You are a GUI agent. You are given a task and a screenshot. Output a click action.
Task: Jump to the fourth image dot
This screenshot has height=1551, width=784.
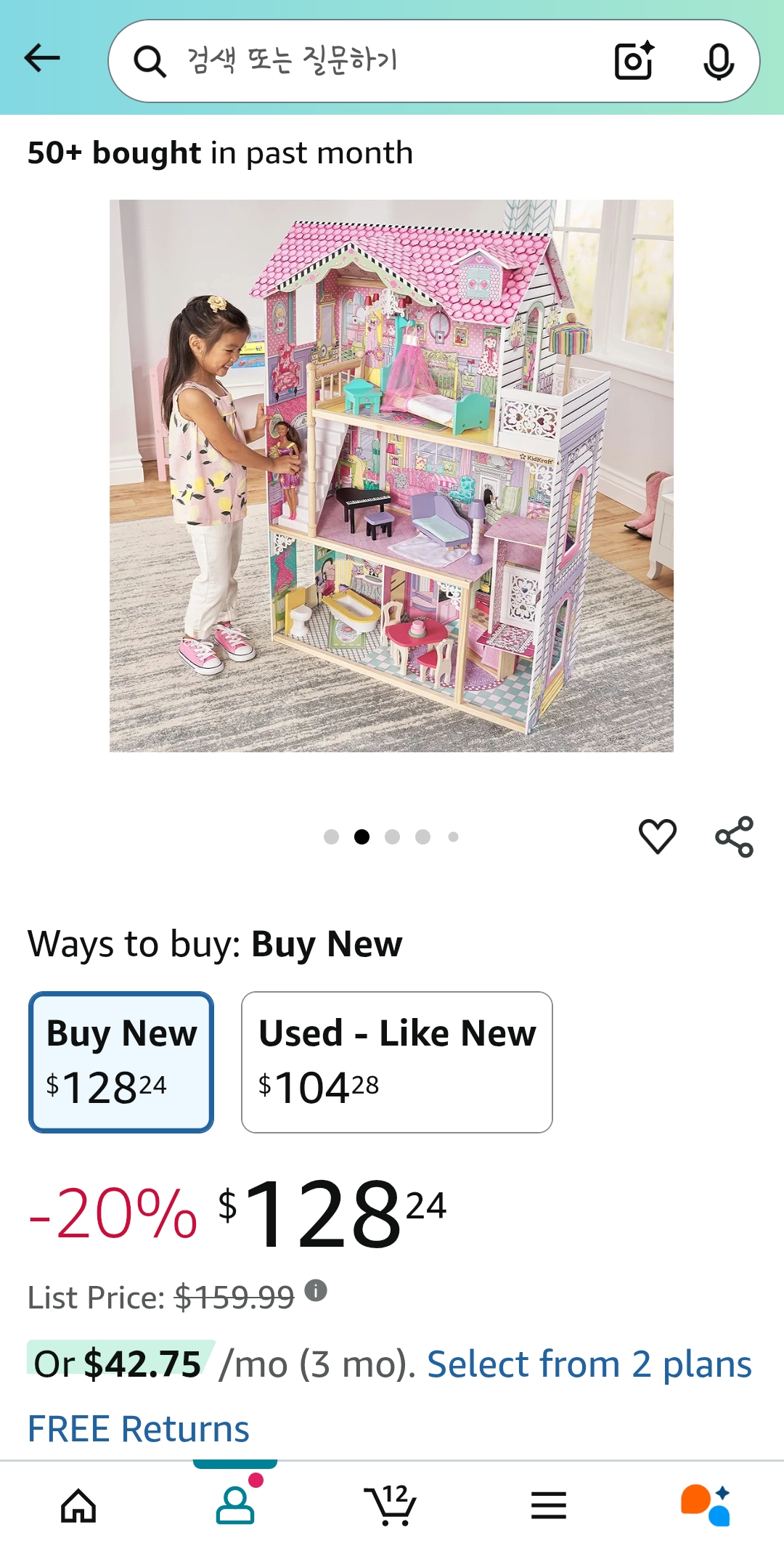coord(423,837)
